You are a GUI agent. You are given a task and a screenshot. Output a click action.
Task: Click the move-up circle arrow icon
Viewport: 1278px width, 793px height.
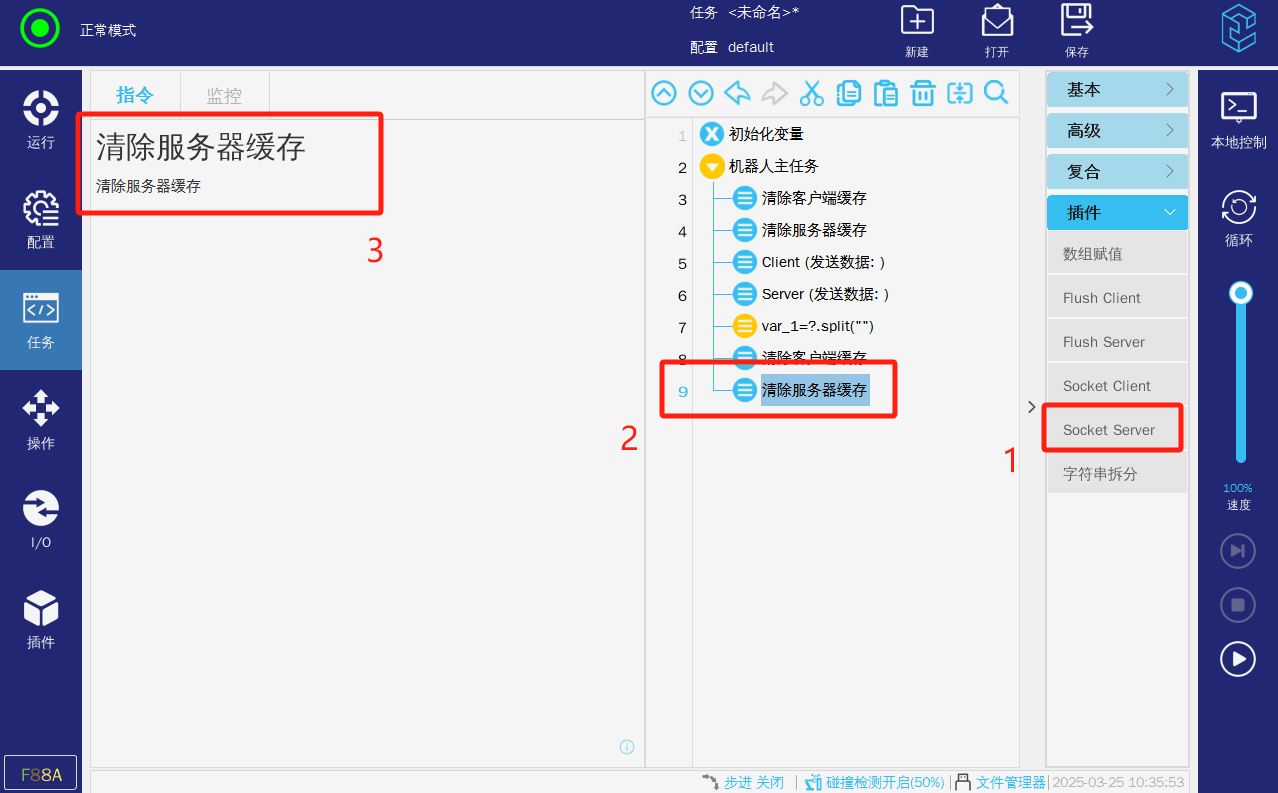pos(664,94)
